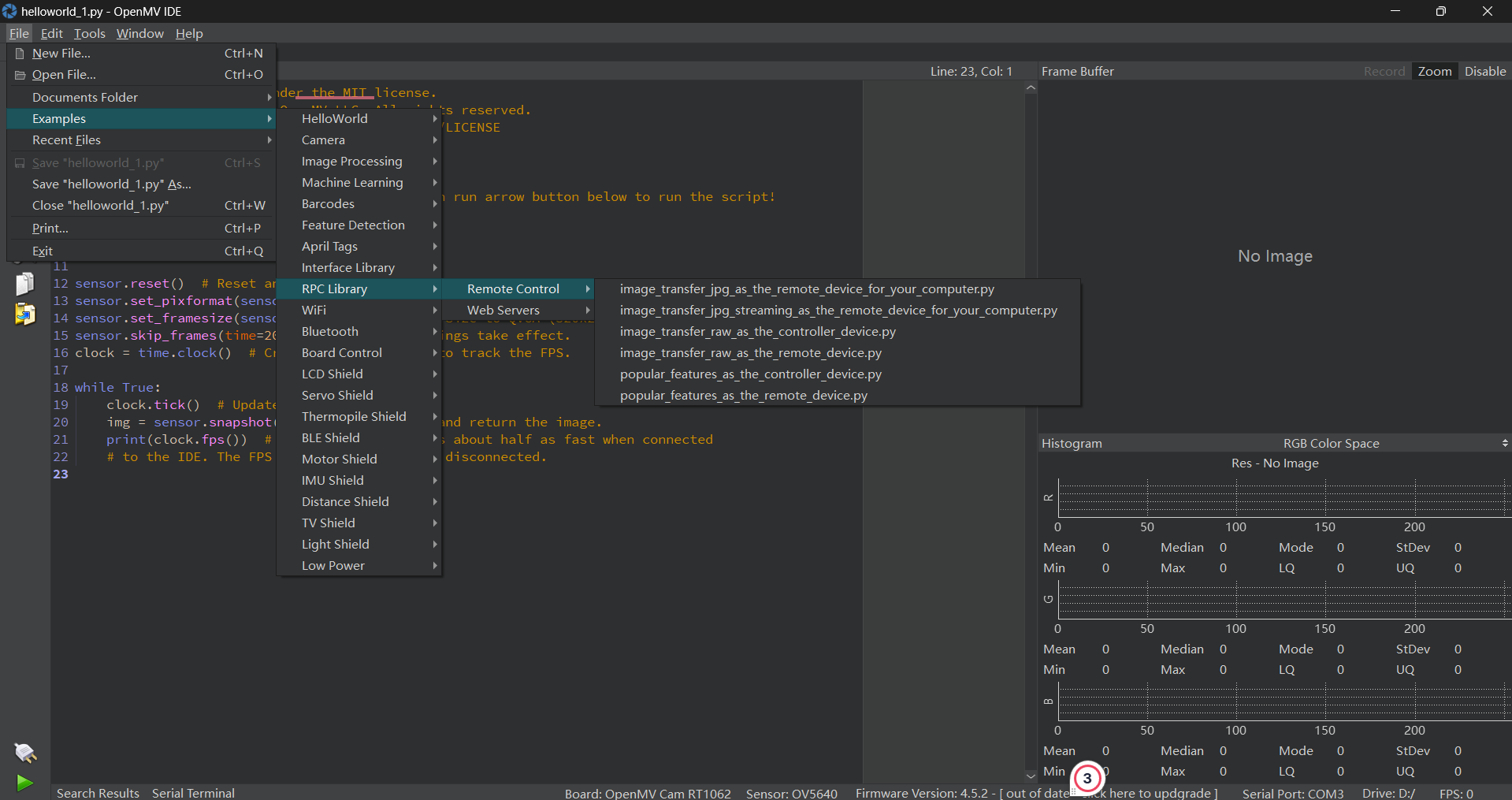Click the New File page icon
This screenshot has width=1512, height=800.
20,54
